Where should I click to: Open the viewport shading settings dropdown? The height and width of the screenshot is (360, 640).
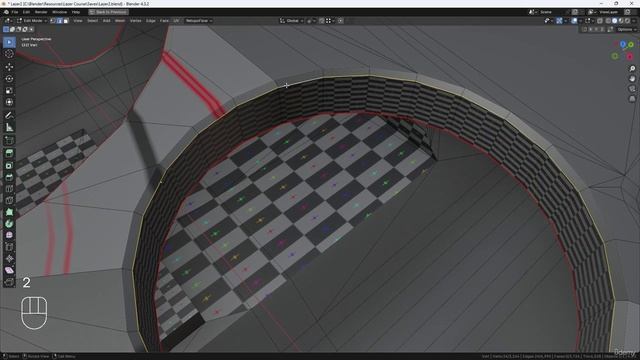pos(634,20)
